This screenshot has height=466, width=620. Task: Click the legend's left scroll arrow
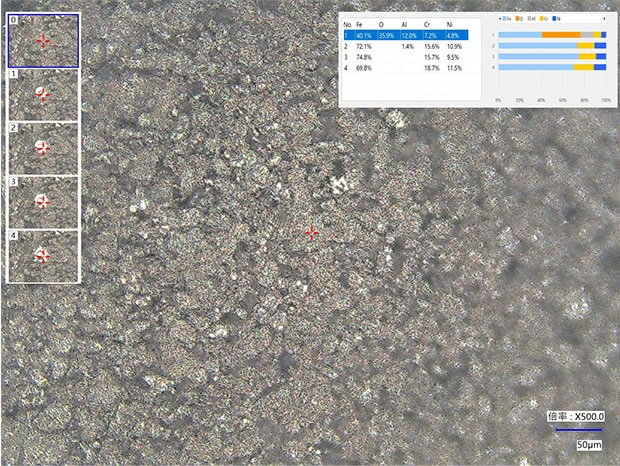500,19
